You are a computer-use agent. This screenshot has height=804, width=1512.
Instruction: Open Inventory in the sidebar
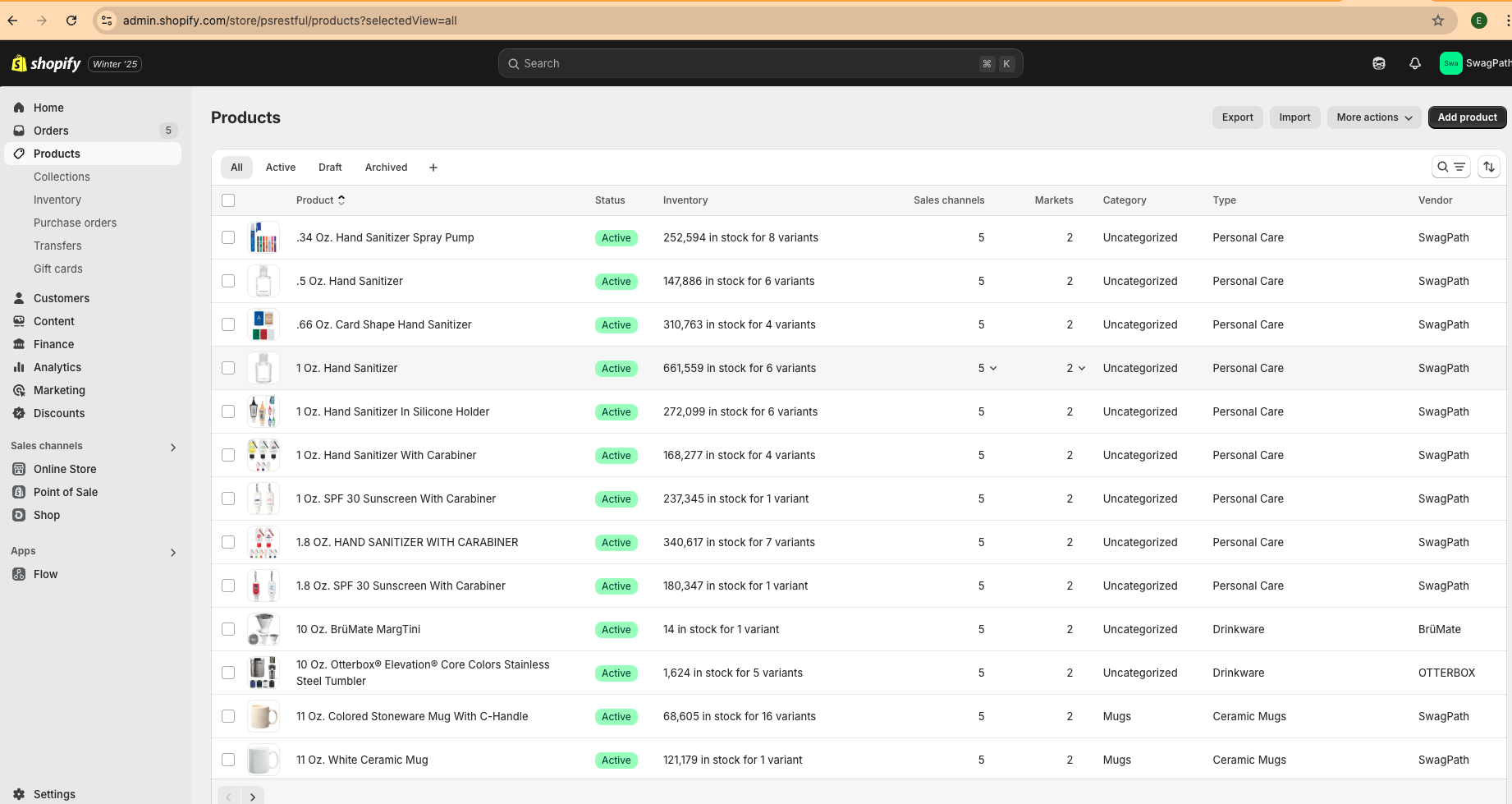tap(57, 200)
